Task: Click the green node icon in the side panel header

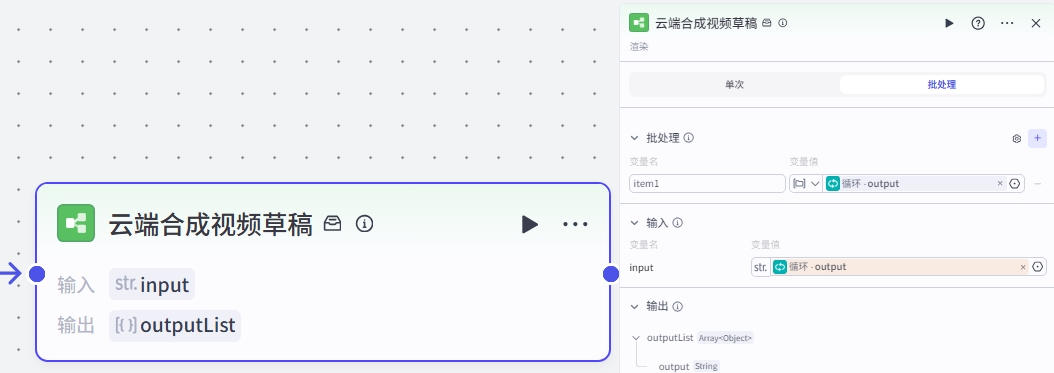Action: (x=639, y=22)
